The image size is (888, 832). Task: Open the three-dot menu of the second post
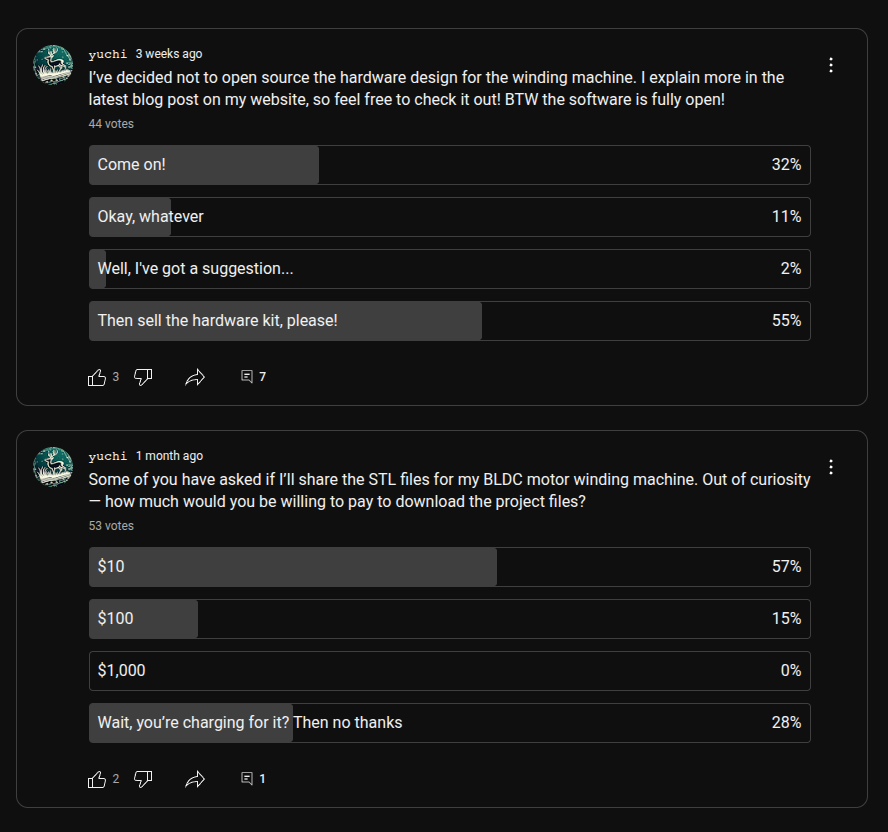coord(831,466)
